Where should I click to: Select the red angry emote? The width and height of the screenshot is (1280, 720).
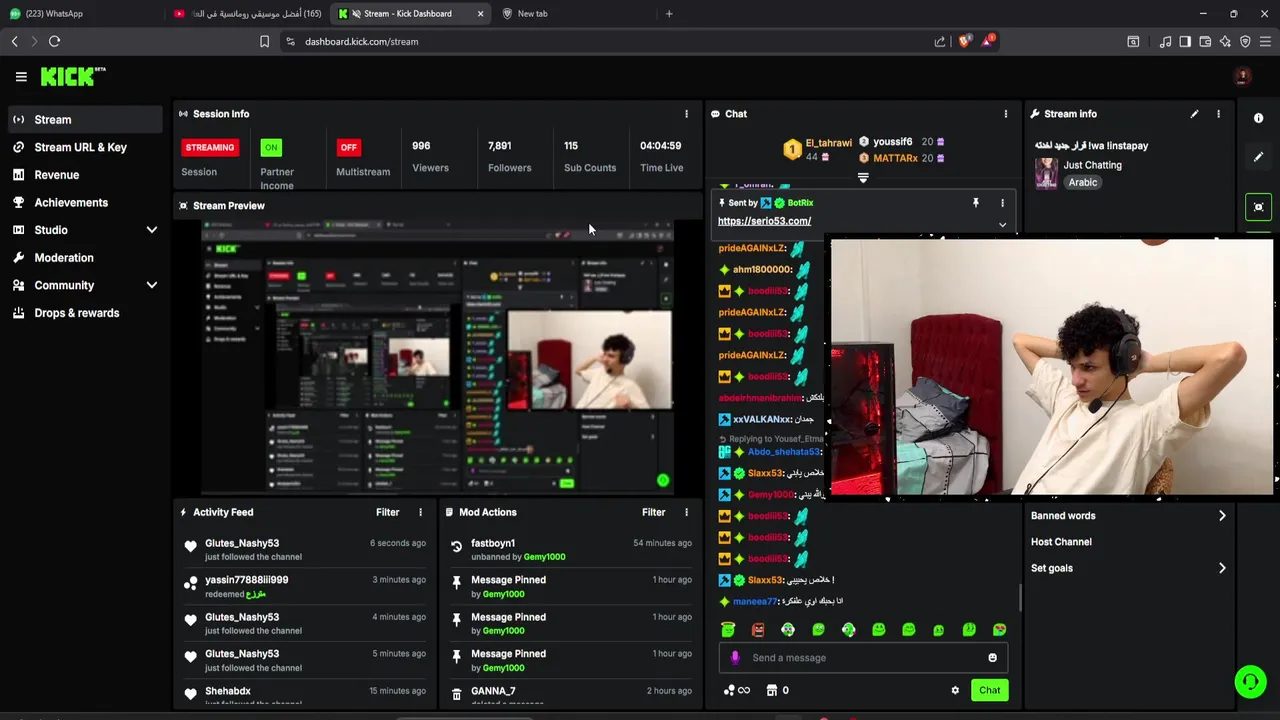tap(758, 629)
